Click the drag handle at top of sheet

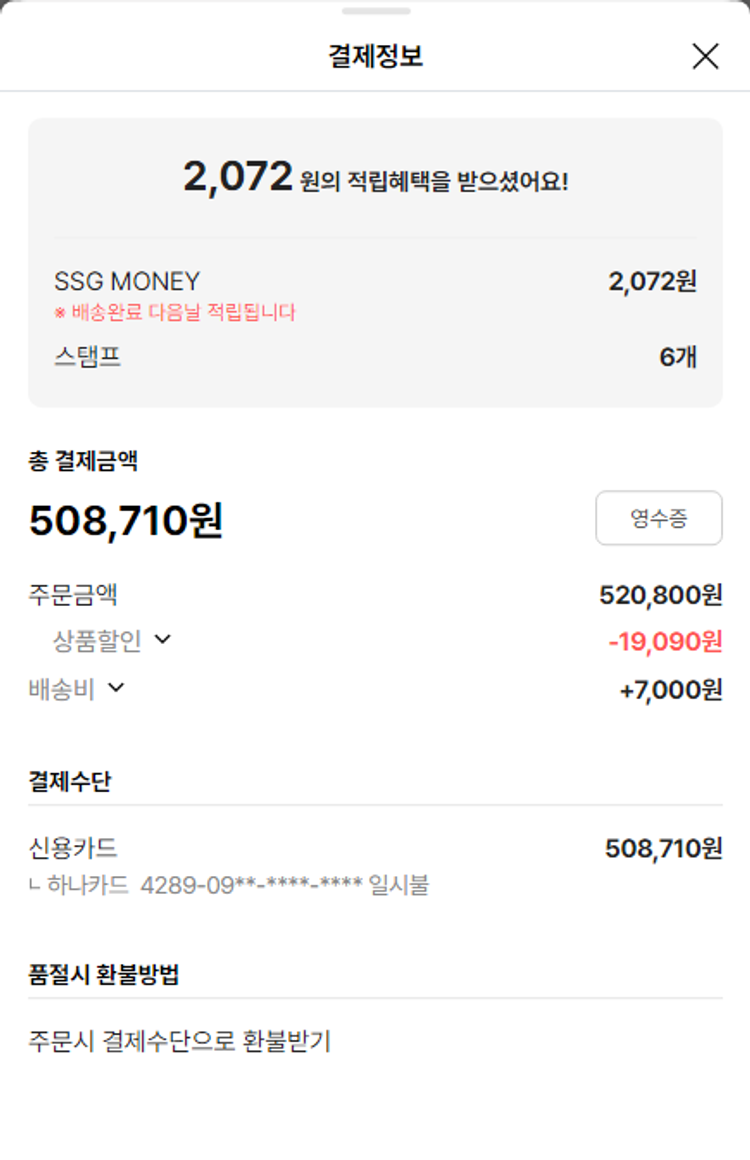pos(375,11)
